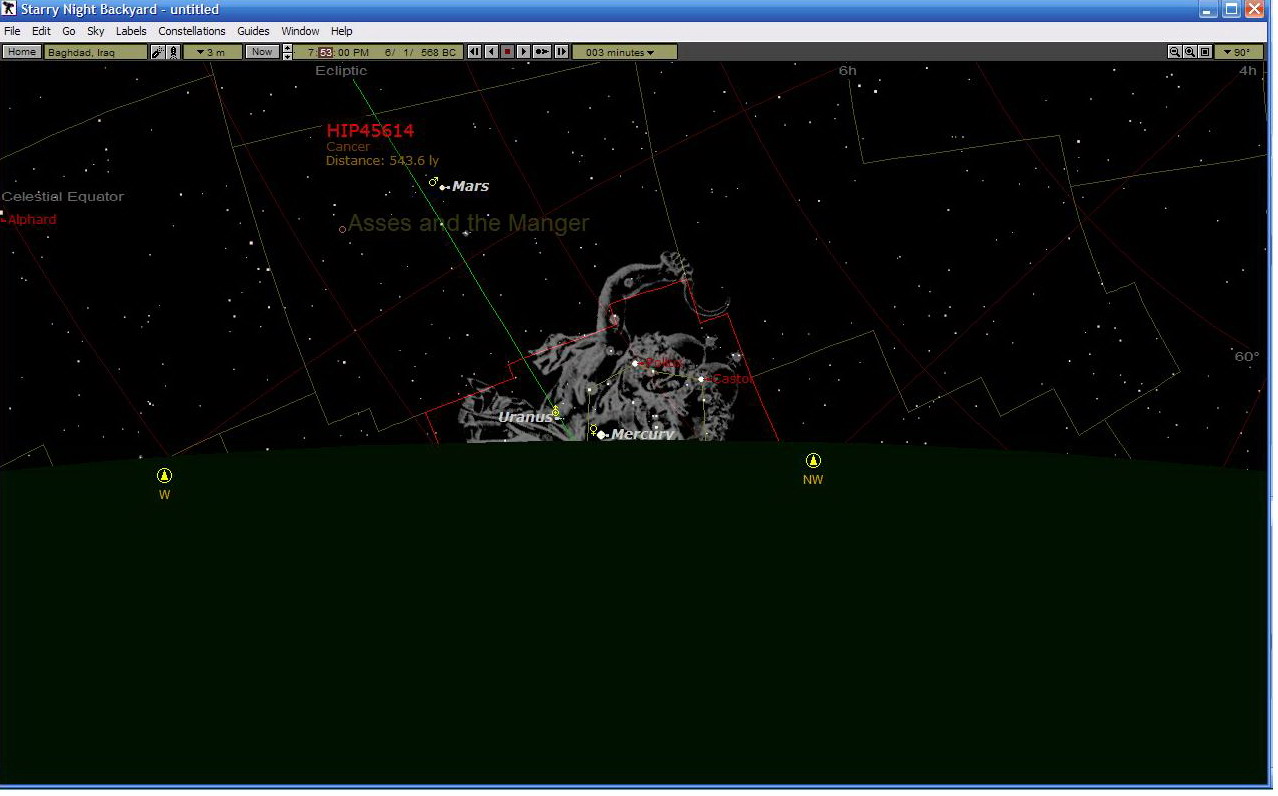
Task: Close the Starry Night Backyard window
Action: point(1255,9)
